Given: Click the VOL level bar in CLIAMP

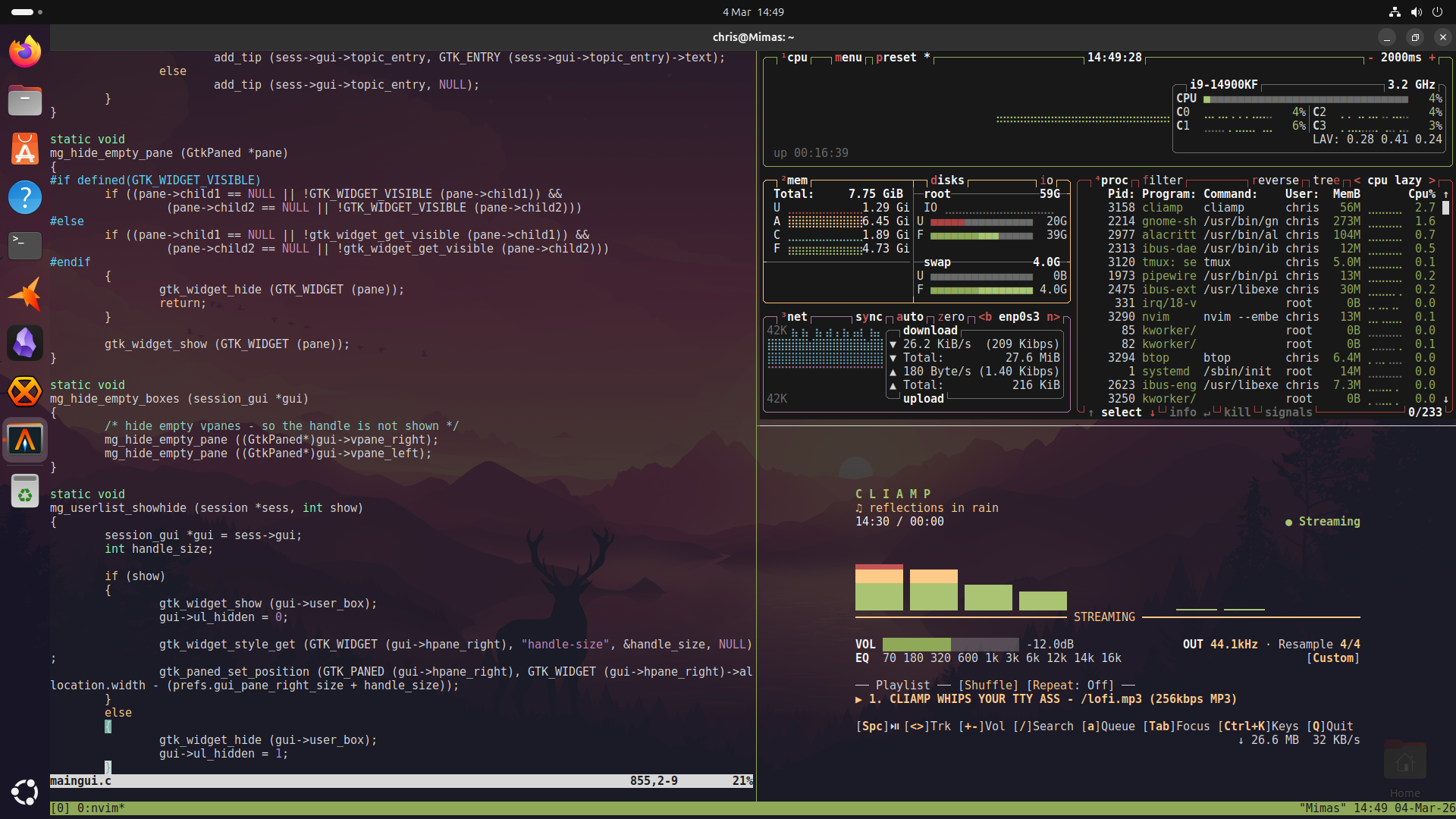Looking at the screenshot, I should pos(952,645).
